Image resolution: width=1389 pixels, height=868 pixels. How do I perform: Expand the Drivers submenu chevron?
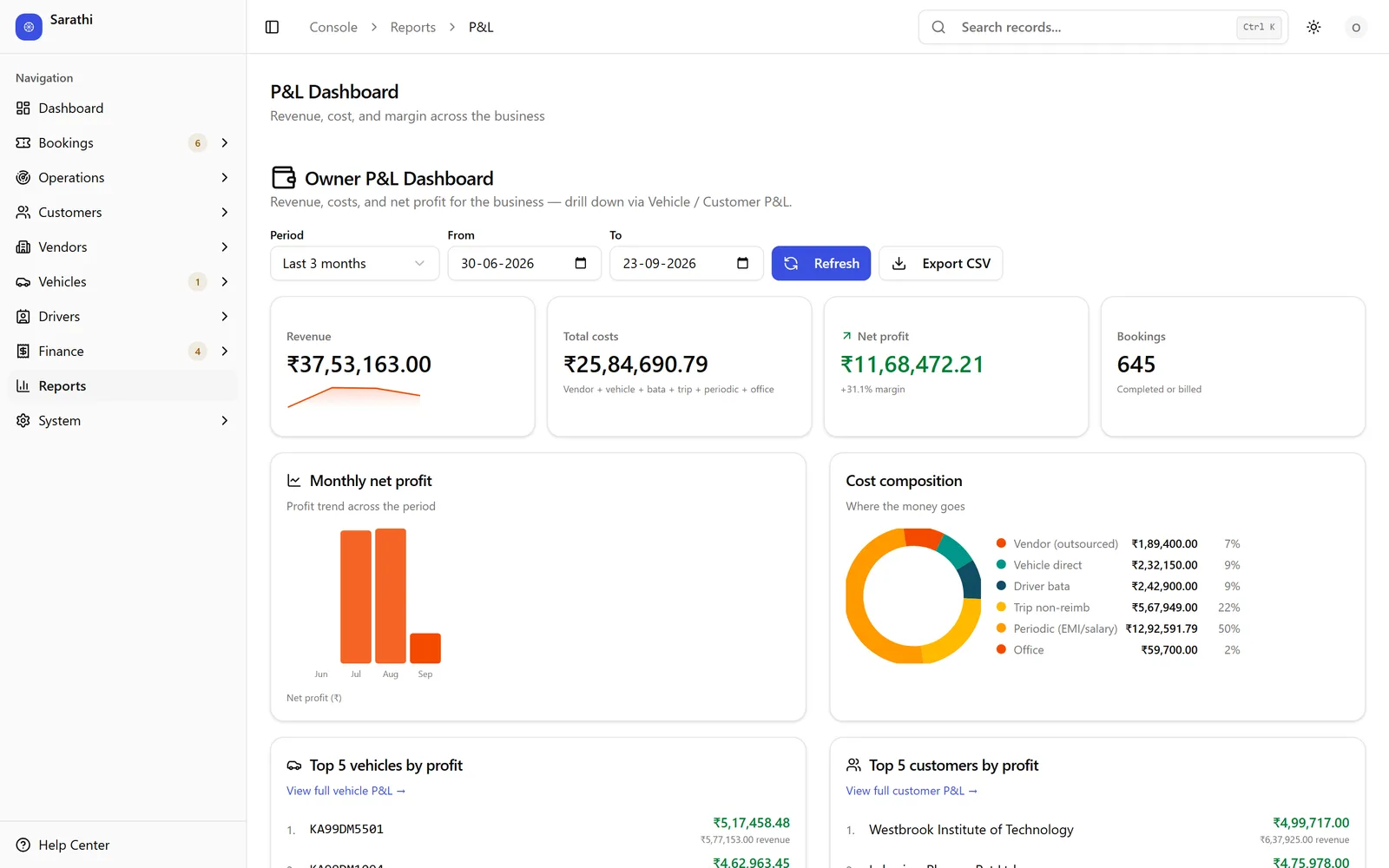click(x=225, y=316)
